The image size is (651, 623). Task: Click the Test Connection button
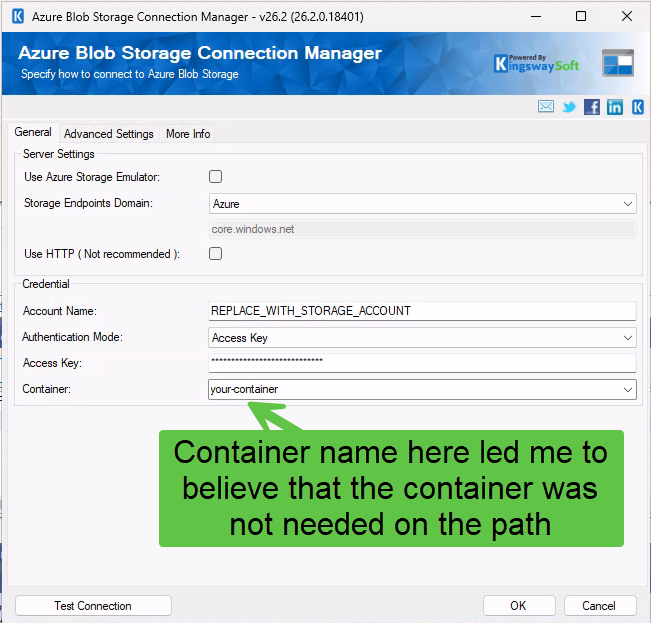93,606
